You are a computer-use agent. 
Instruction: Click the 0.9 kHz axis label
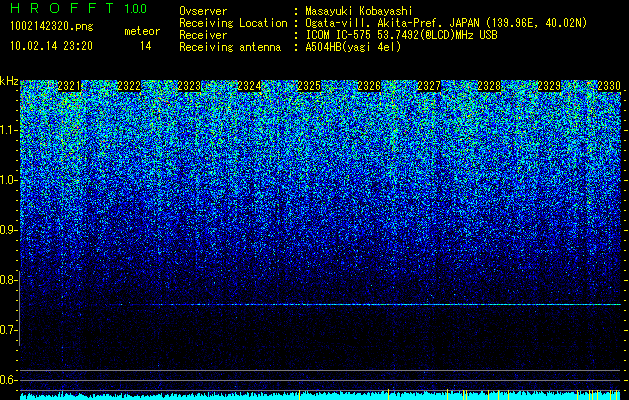(7, 230)
